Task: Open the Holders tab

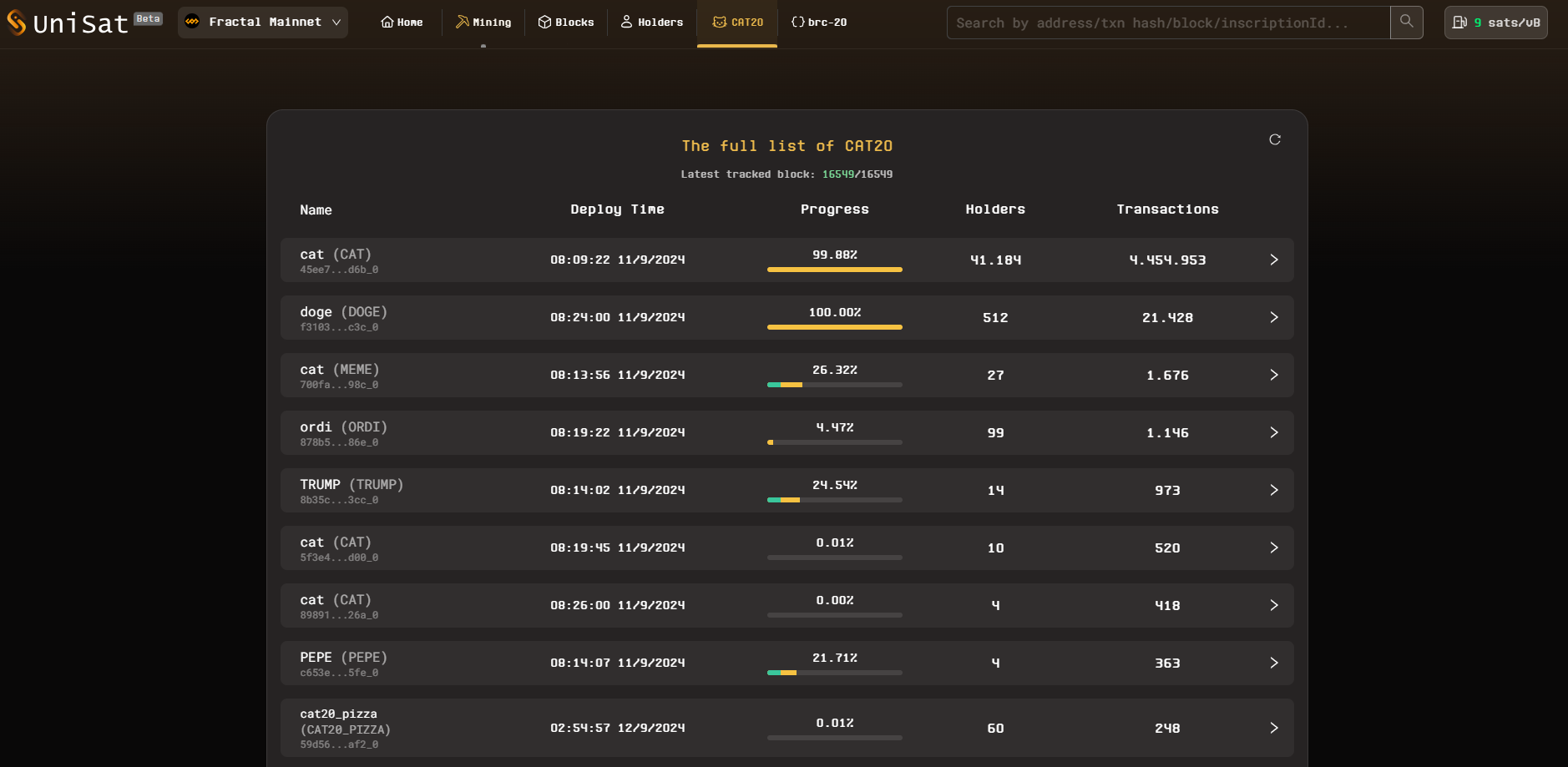Action: [x=652, y=23]
